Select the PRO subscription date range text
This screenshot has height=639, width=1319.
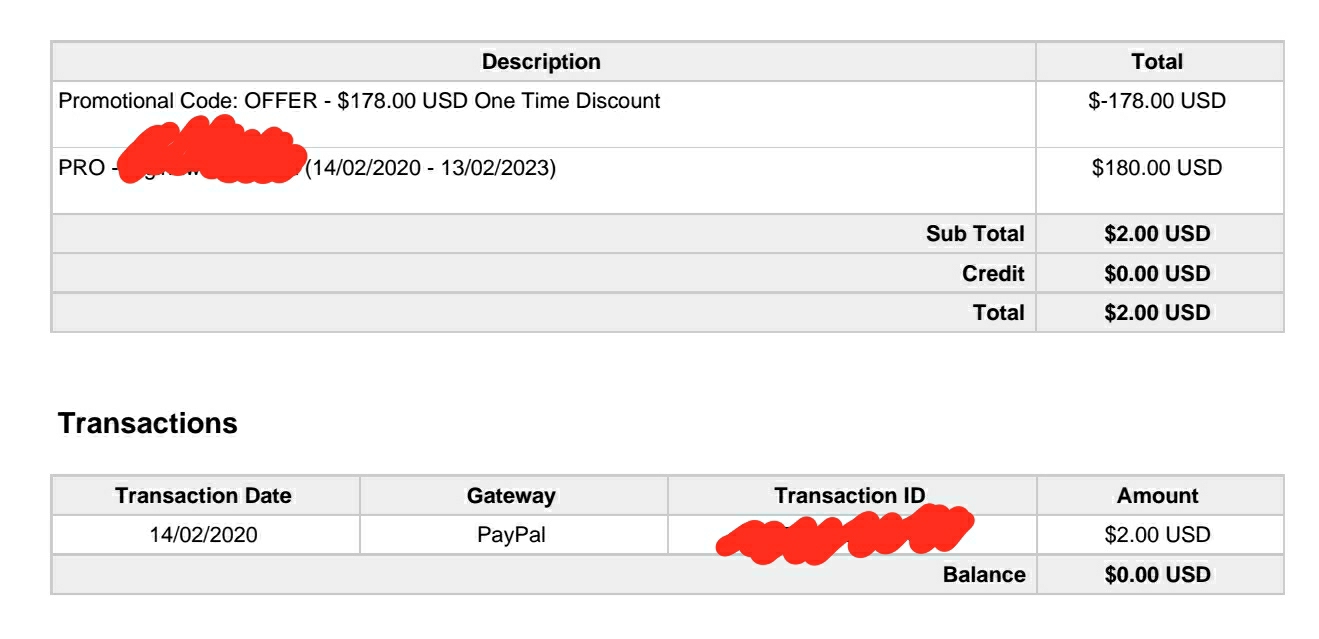tap(431, 168)
